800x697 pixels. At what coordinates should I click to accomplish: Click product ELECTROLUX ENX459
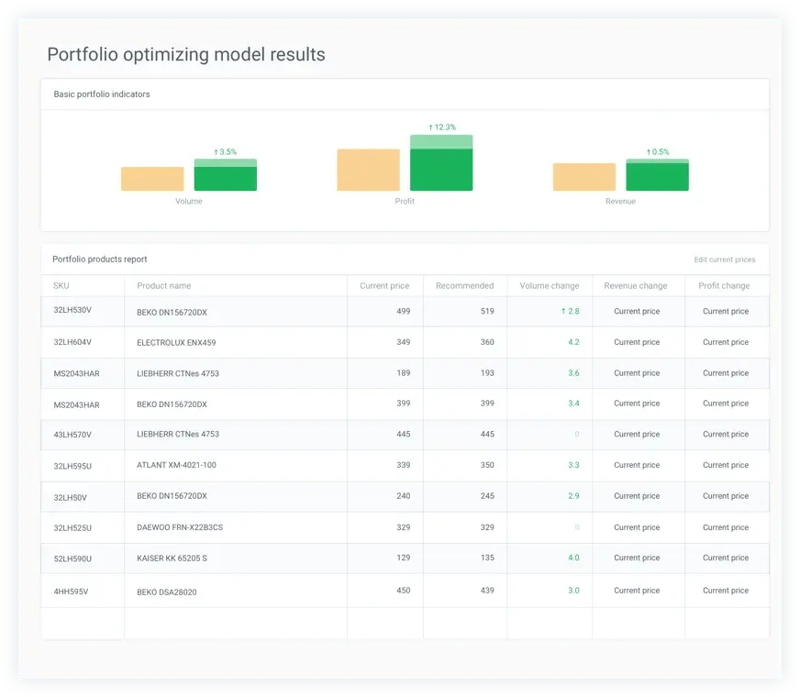click(176, 343)
